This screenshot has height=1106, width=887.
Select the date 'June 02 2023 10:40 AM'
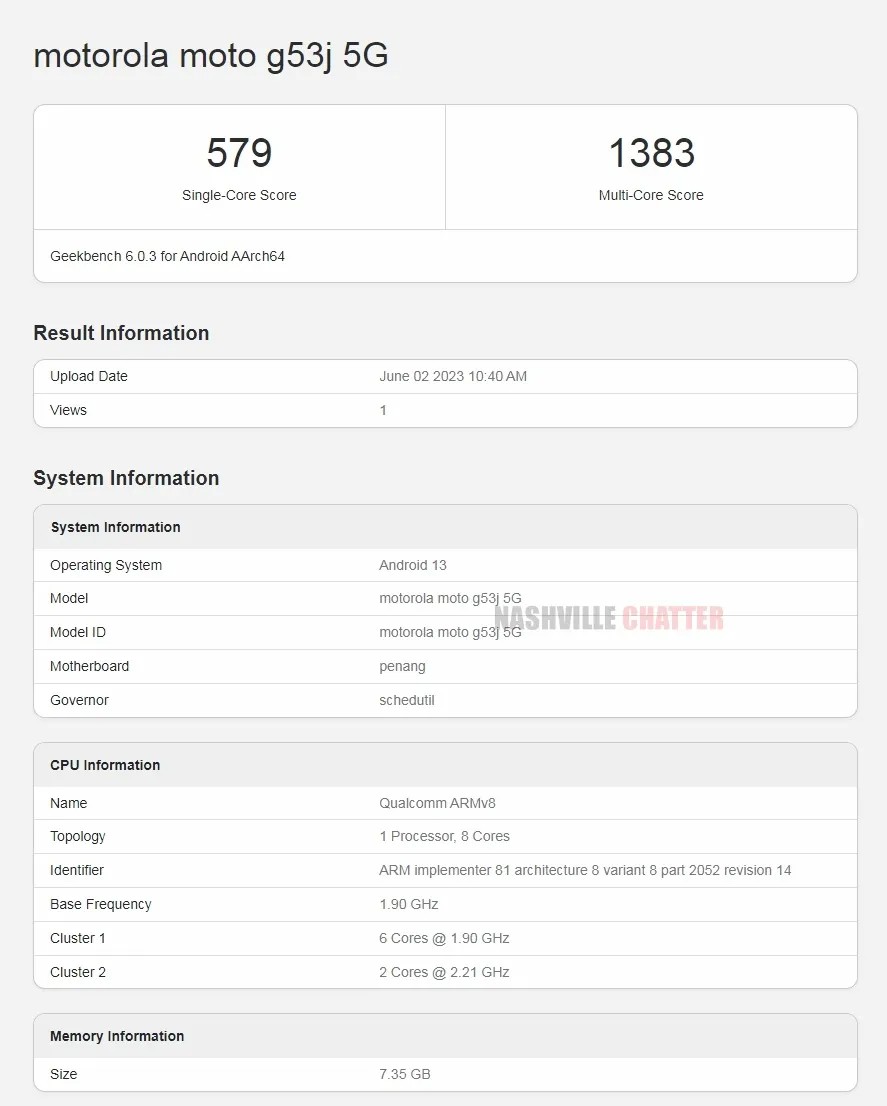pos(453,376)
